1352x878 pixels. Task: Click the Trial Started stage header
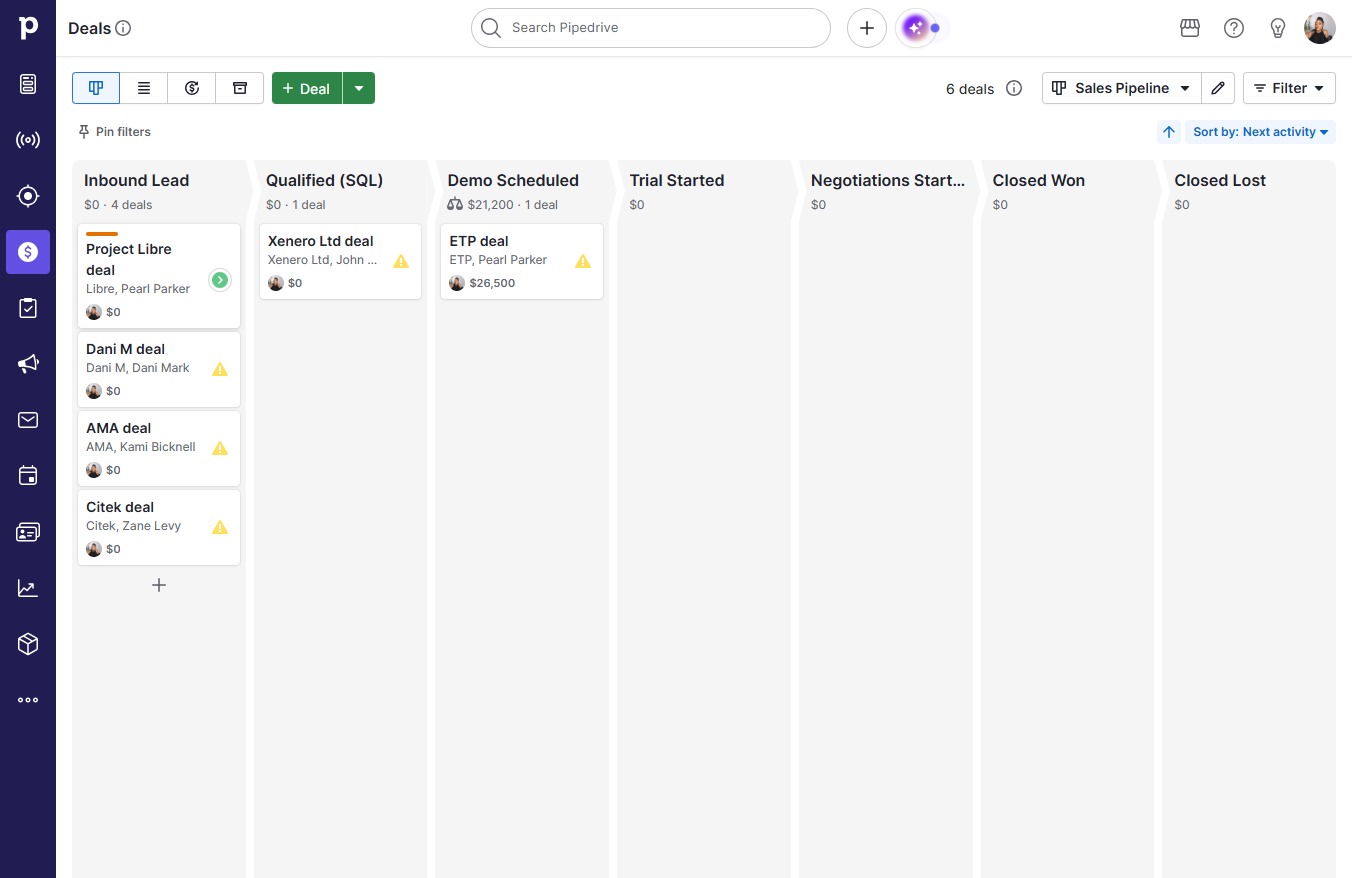click(677, 180)
